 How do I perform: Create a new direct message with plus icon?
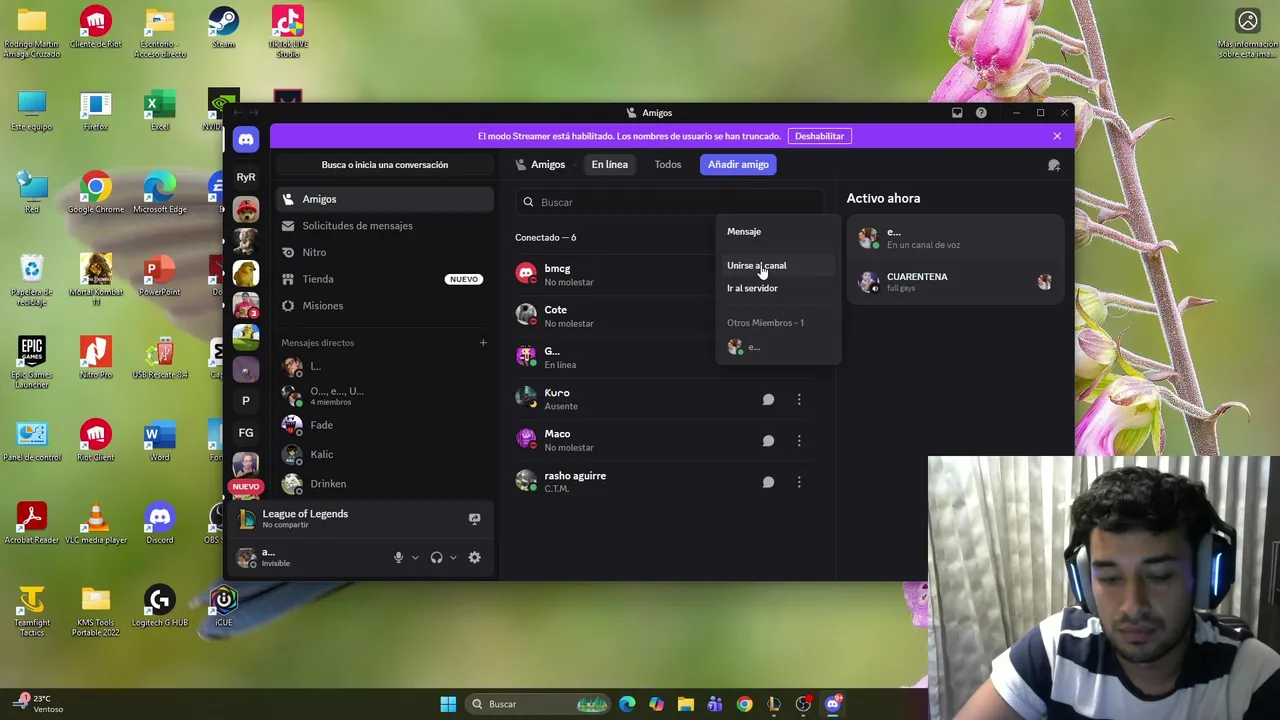pos(483,343)
